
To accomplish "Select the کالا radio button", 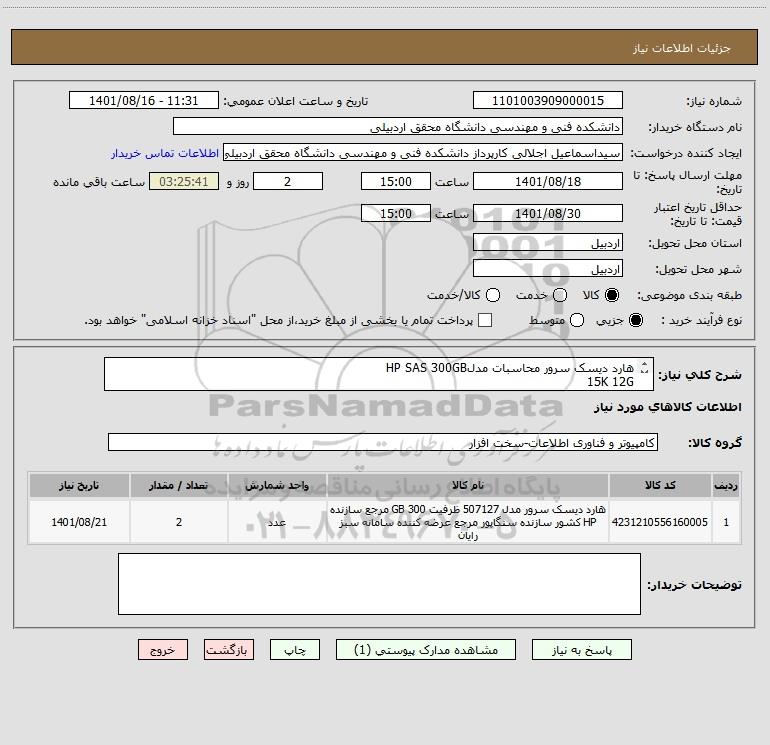I will tap(612, 295).
